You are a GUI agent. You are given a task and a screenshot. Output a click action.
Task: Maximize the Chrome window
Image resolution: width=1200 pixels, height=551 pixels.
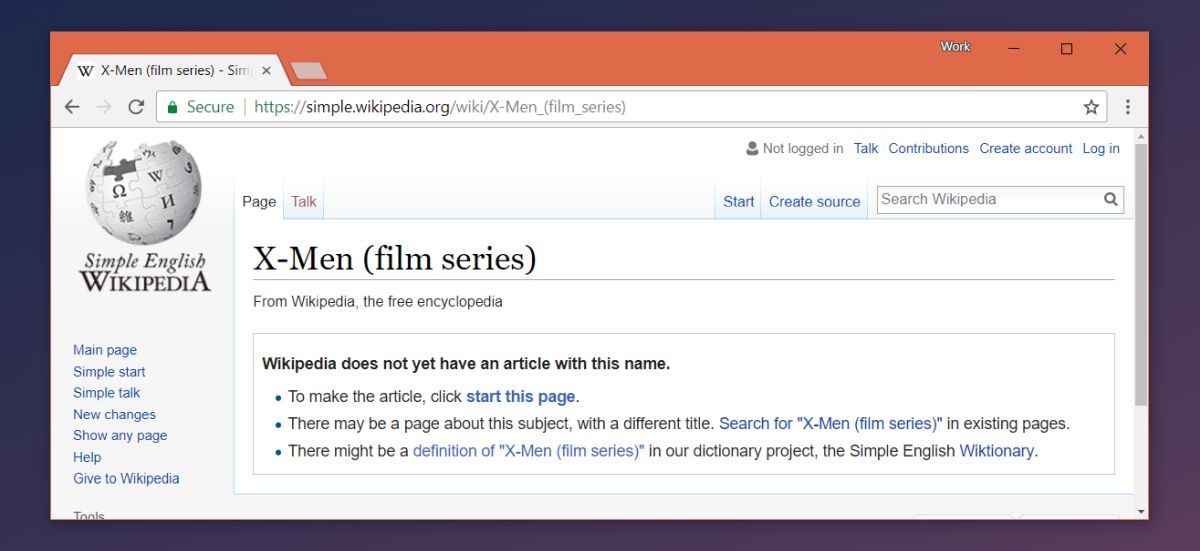pos(1067,48)
